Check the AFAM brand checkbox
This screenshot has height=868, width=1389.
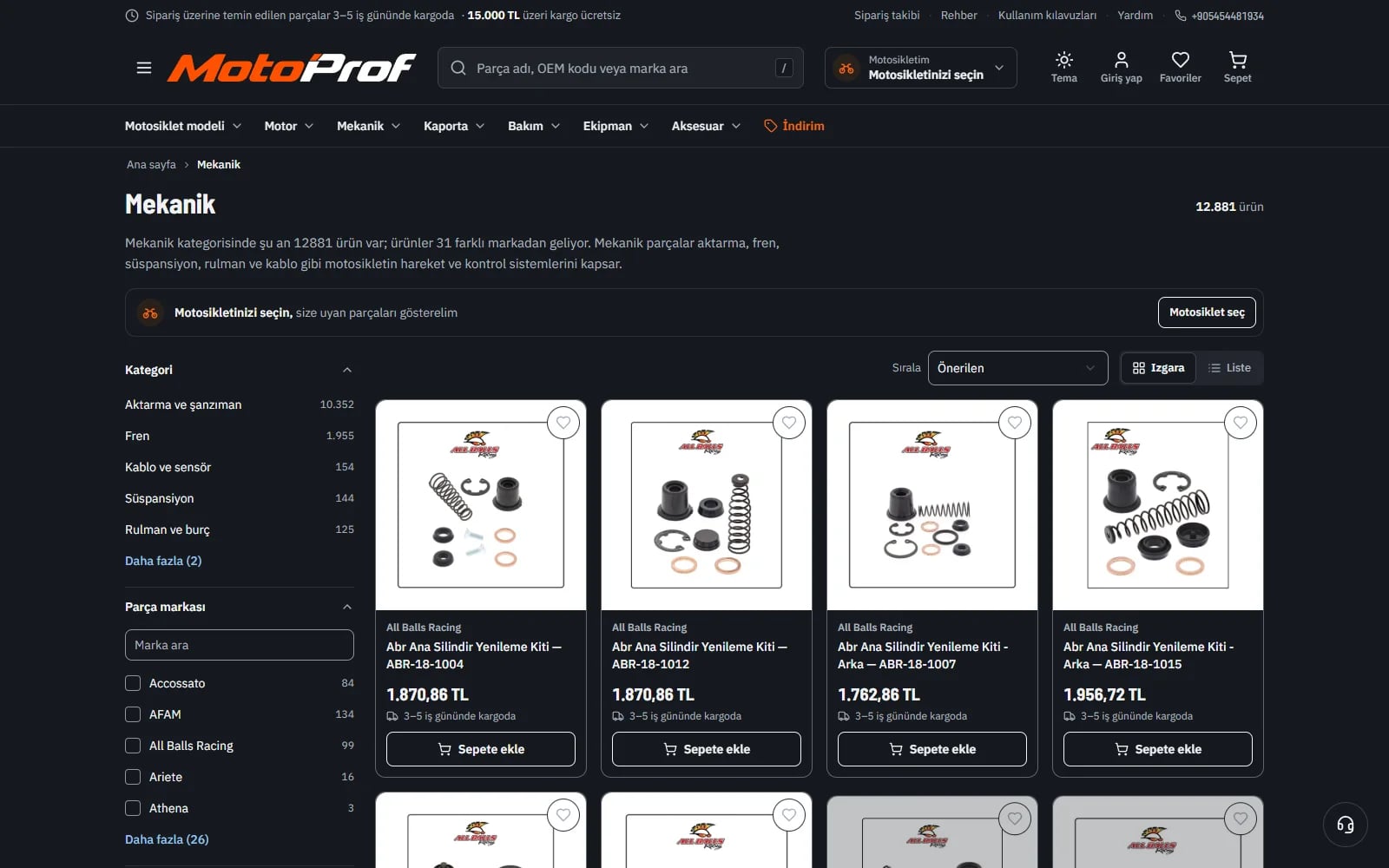[x=133, y=714]
